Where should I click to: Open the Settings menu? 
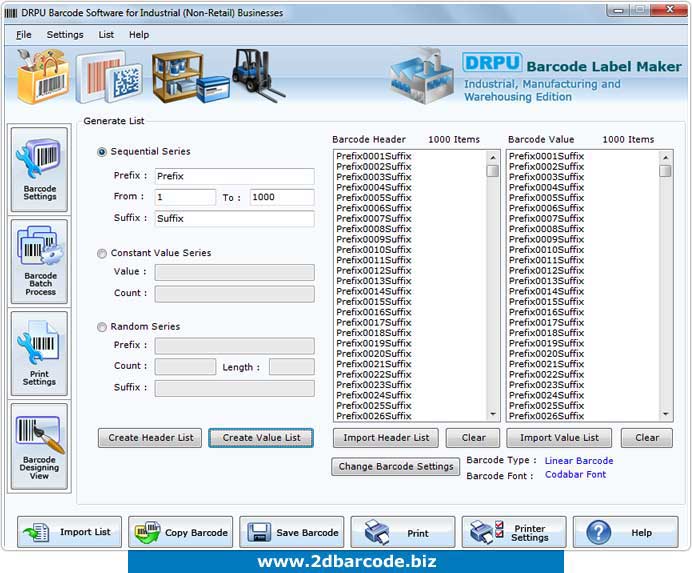tap(65, 34)
